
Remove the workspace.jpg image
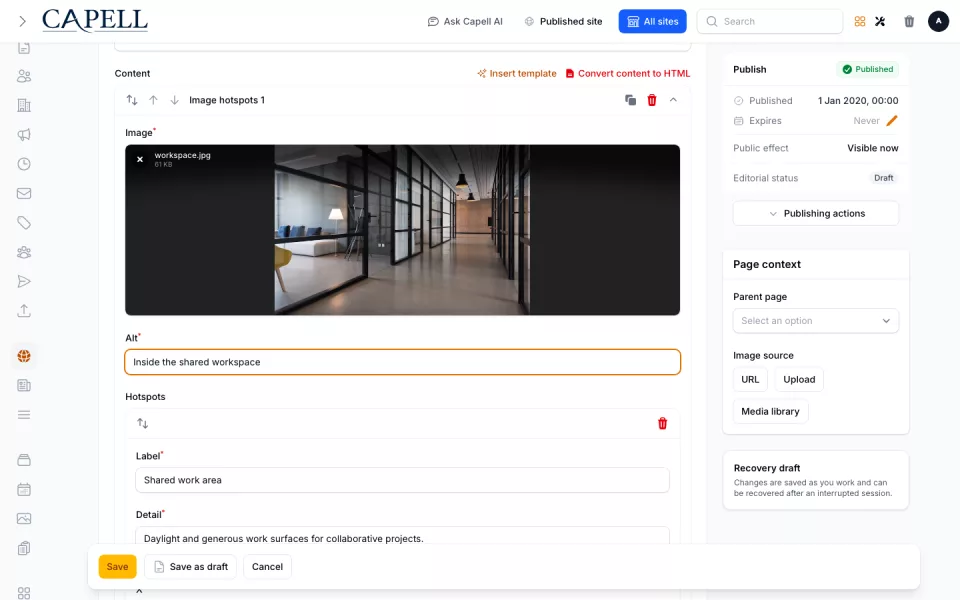(x=140, y=159)
